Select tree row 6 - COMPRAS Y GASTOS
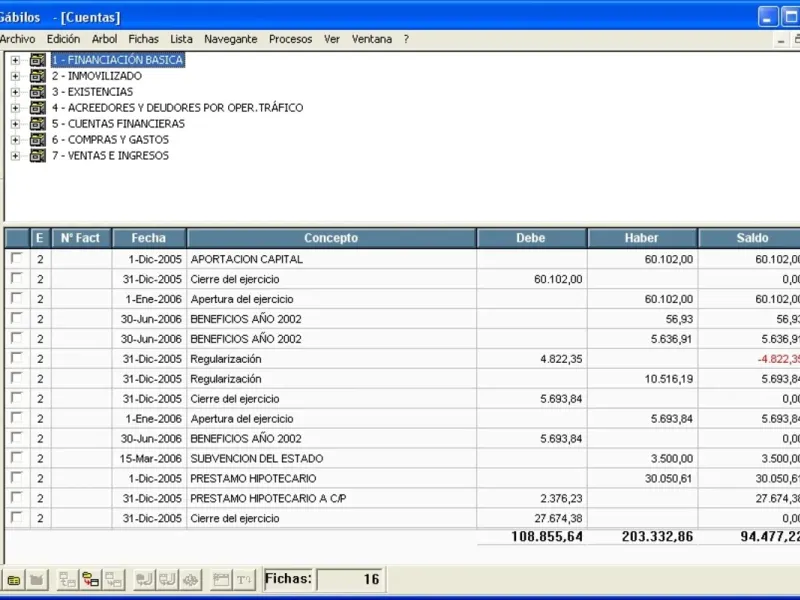 tap(110, 140)
